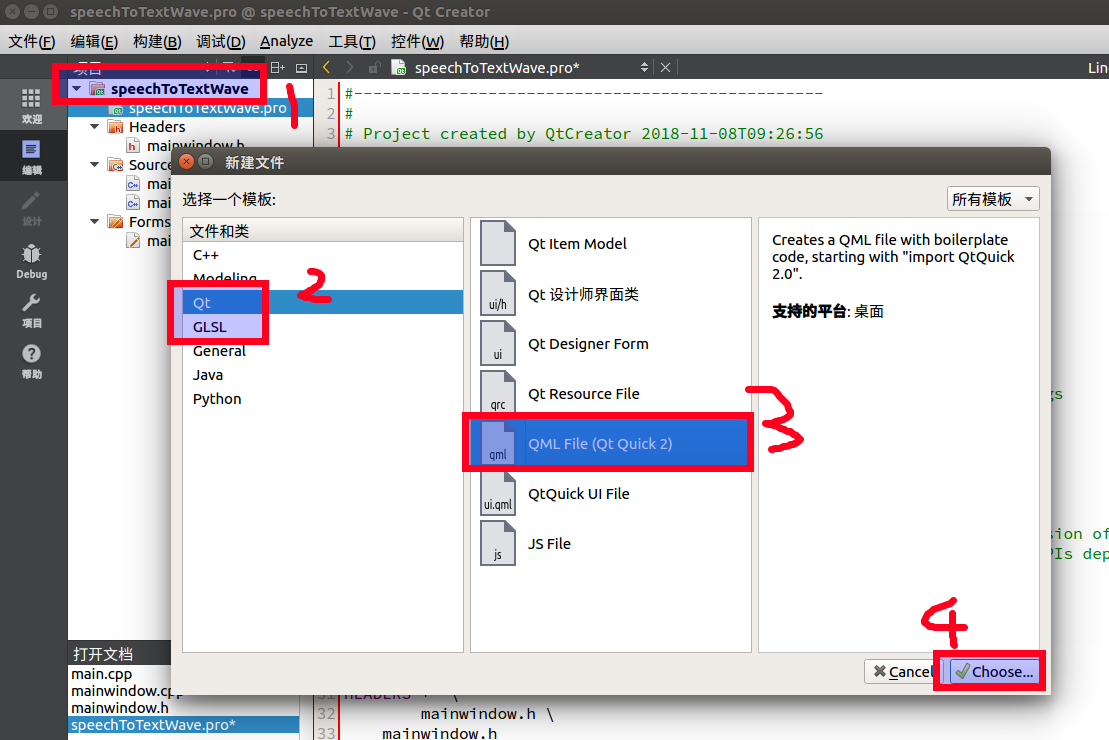Switch to Debug mode

31,260
